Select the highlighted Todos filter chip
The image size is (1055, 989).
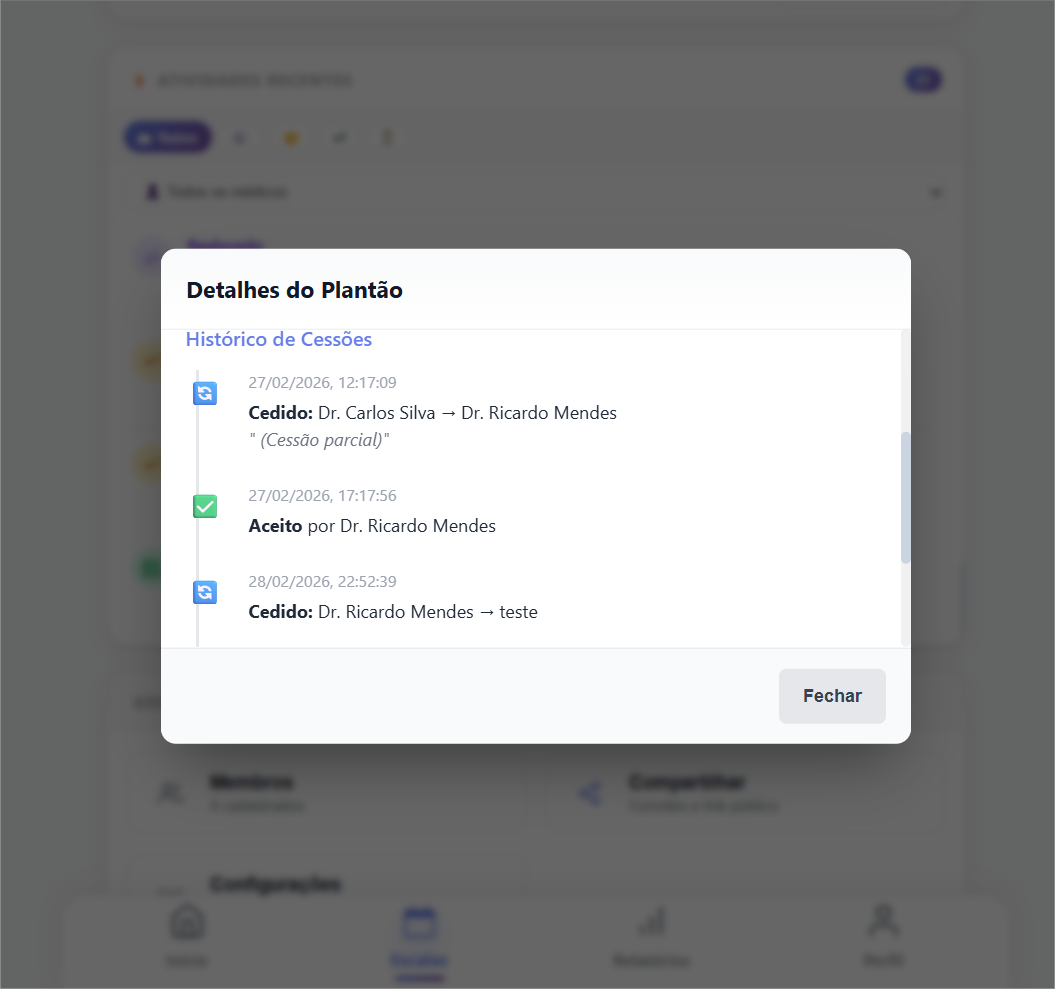point(168,138)
